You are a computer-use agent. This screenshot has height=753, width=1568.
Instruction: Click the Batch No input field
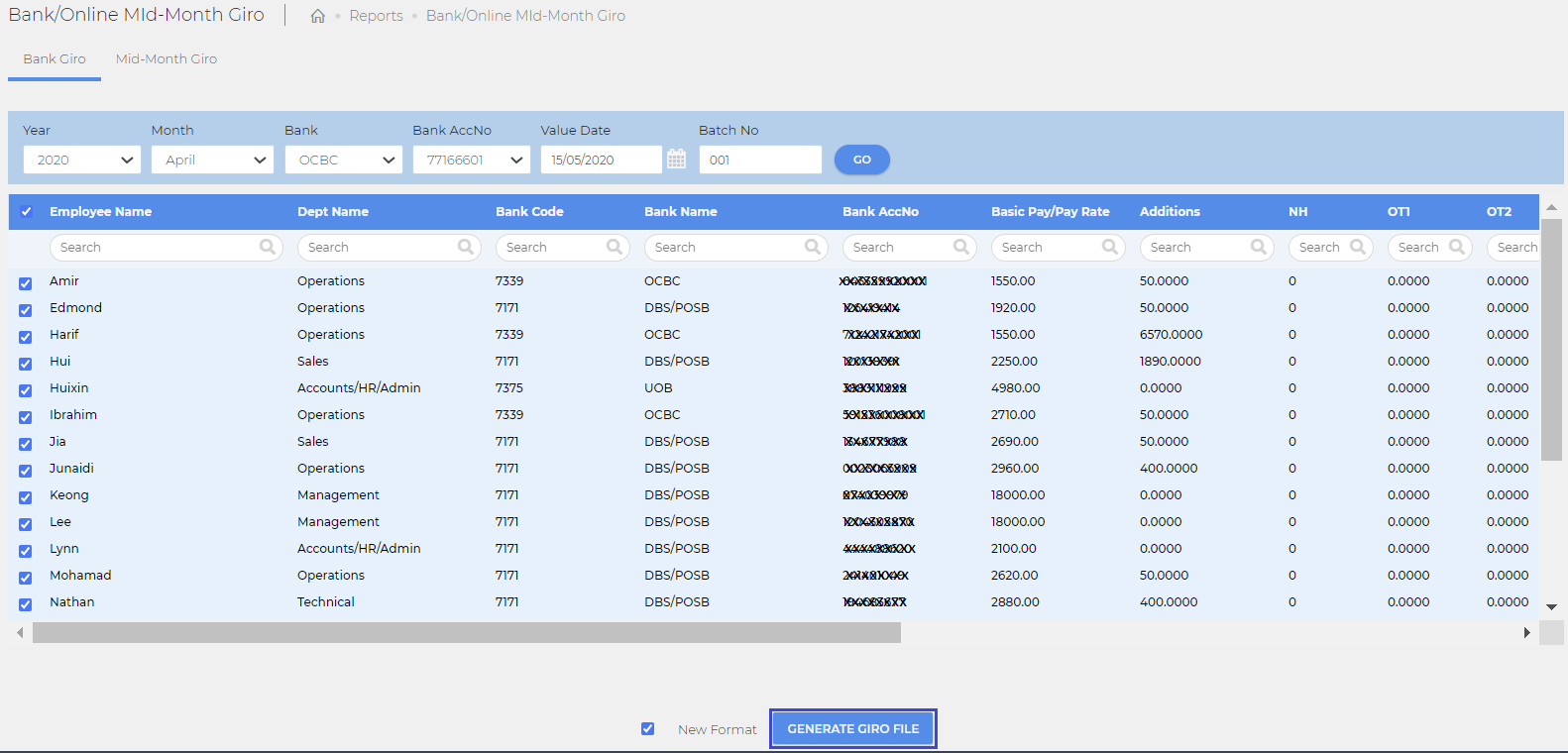(760, 160)
